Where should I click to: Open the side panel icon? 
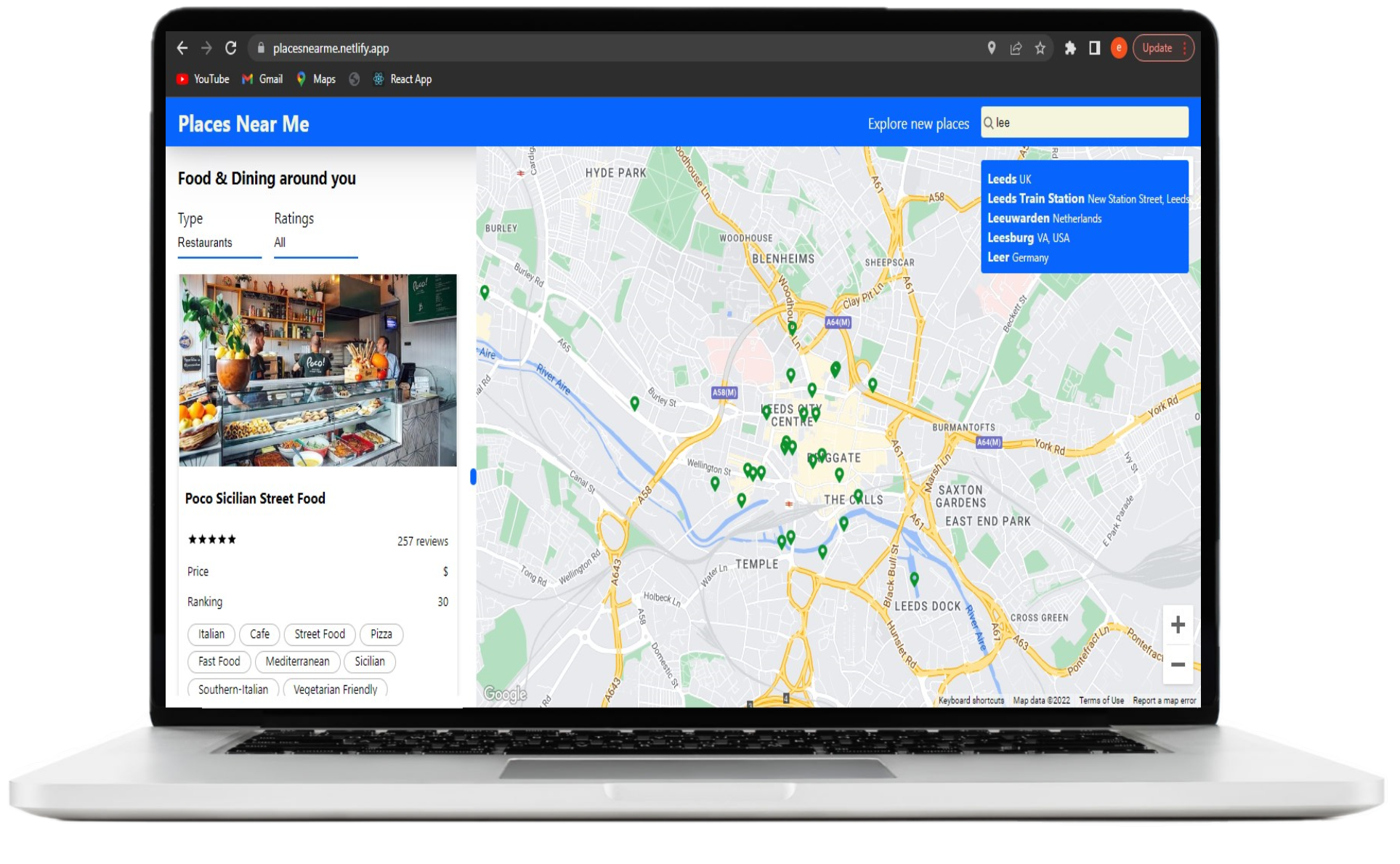click(x=1094, y=48)
